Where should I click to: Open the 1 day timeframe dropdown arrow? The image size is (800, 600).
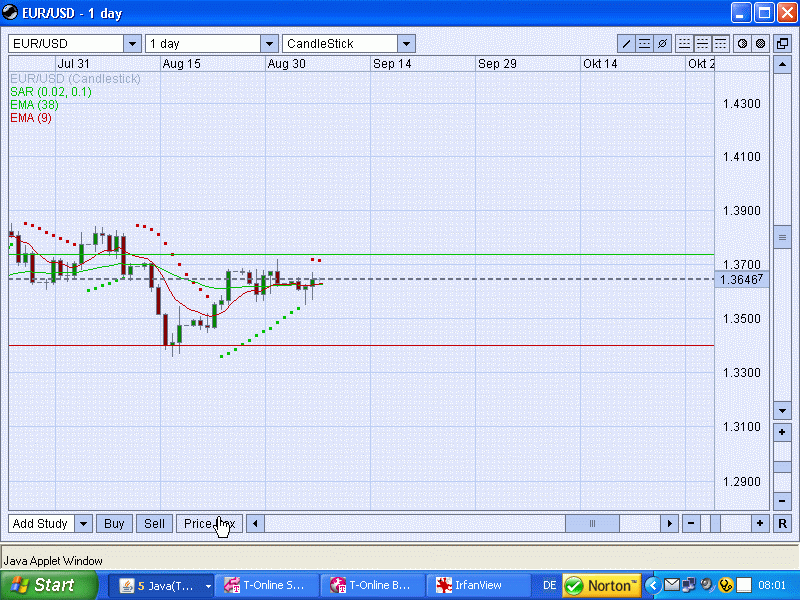[x=269, y=44]
